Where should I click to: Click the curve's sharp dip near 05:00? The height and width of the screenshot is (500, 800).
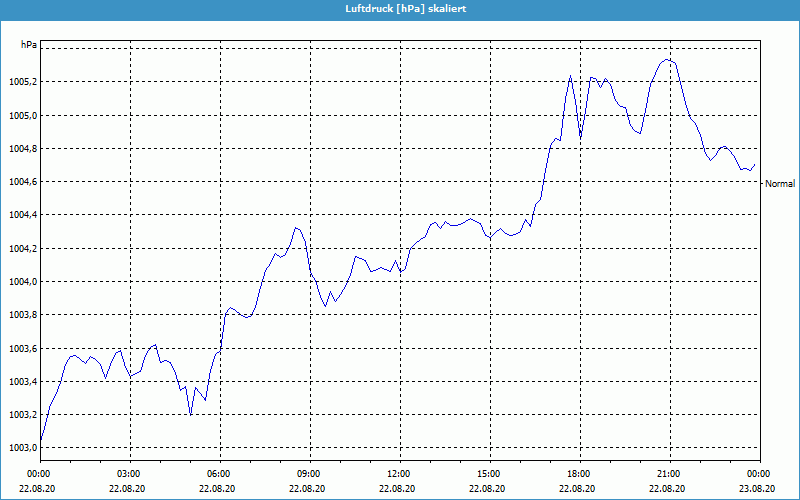190,413
